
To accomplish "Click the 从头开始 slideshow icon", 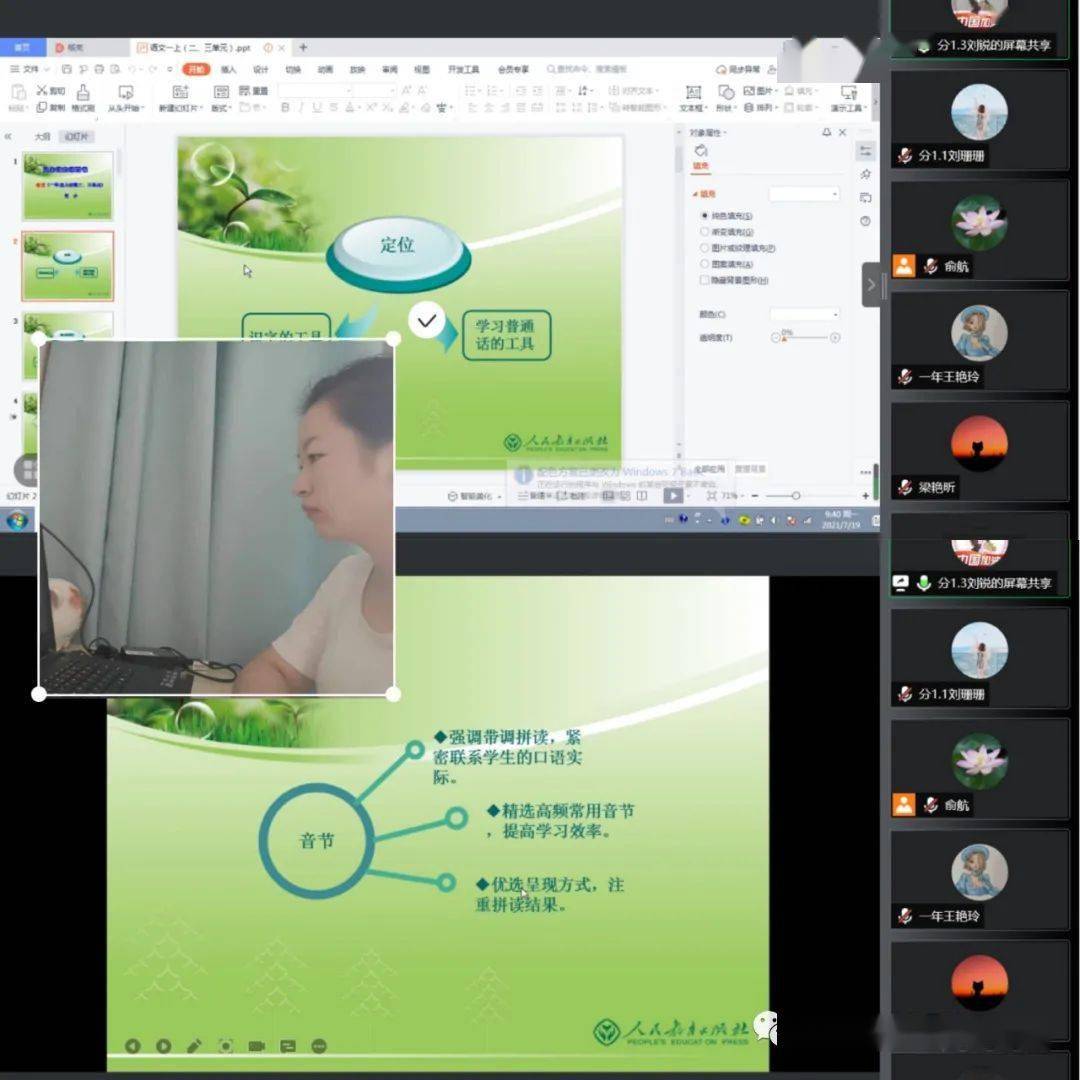I will coord(125,92).
